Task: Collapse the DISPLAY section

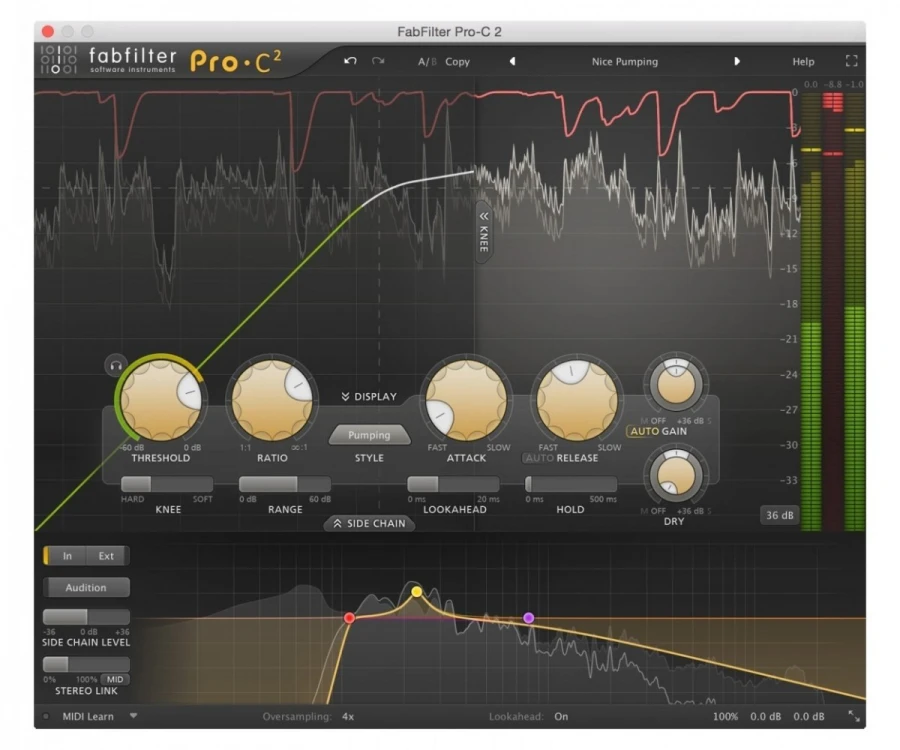Action: tap(368, 397)
